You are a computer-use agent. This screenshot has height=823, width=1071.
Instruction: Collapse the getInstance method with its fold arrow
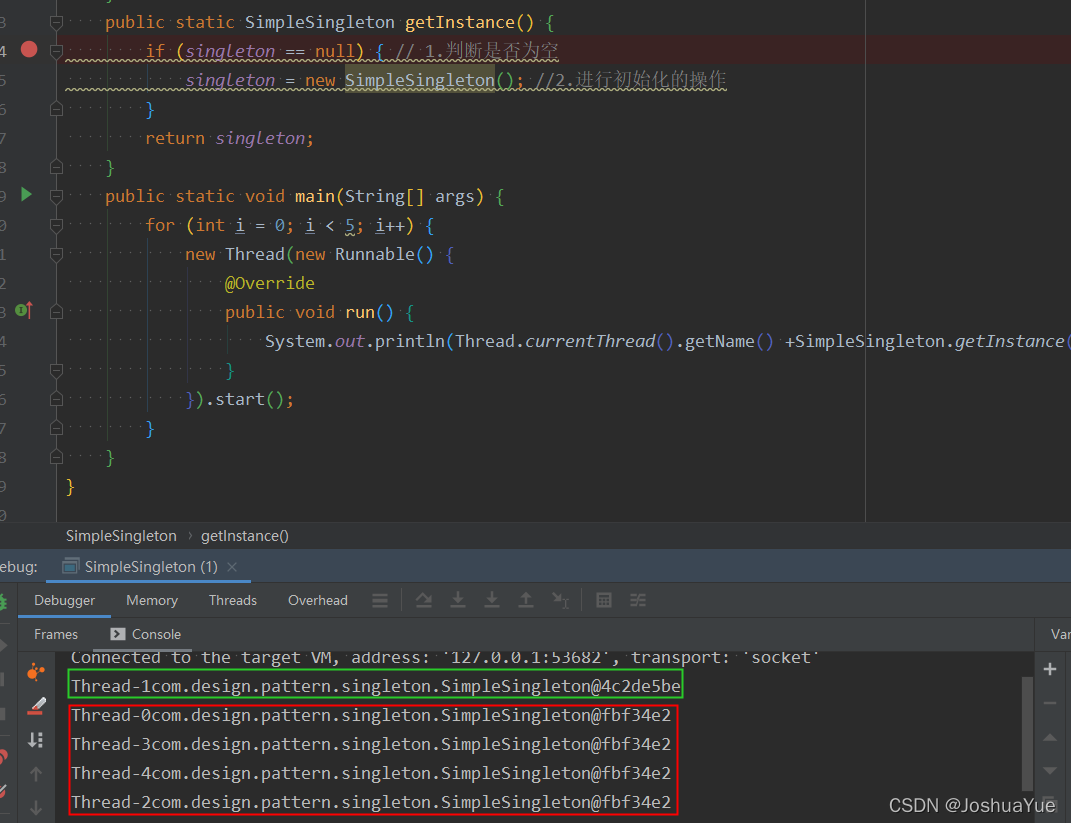pyautogui.click(x=56, y=22)
